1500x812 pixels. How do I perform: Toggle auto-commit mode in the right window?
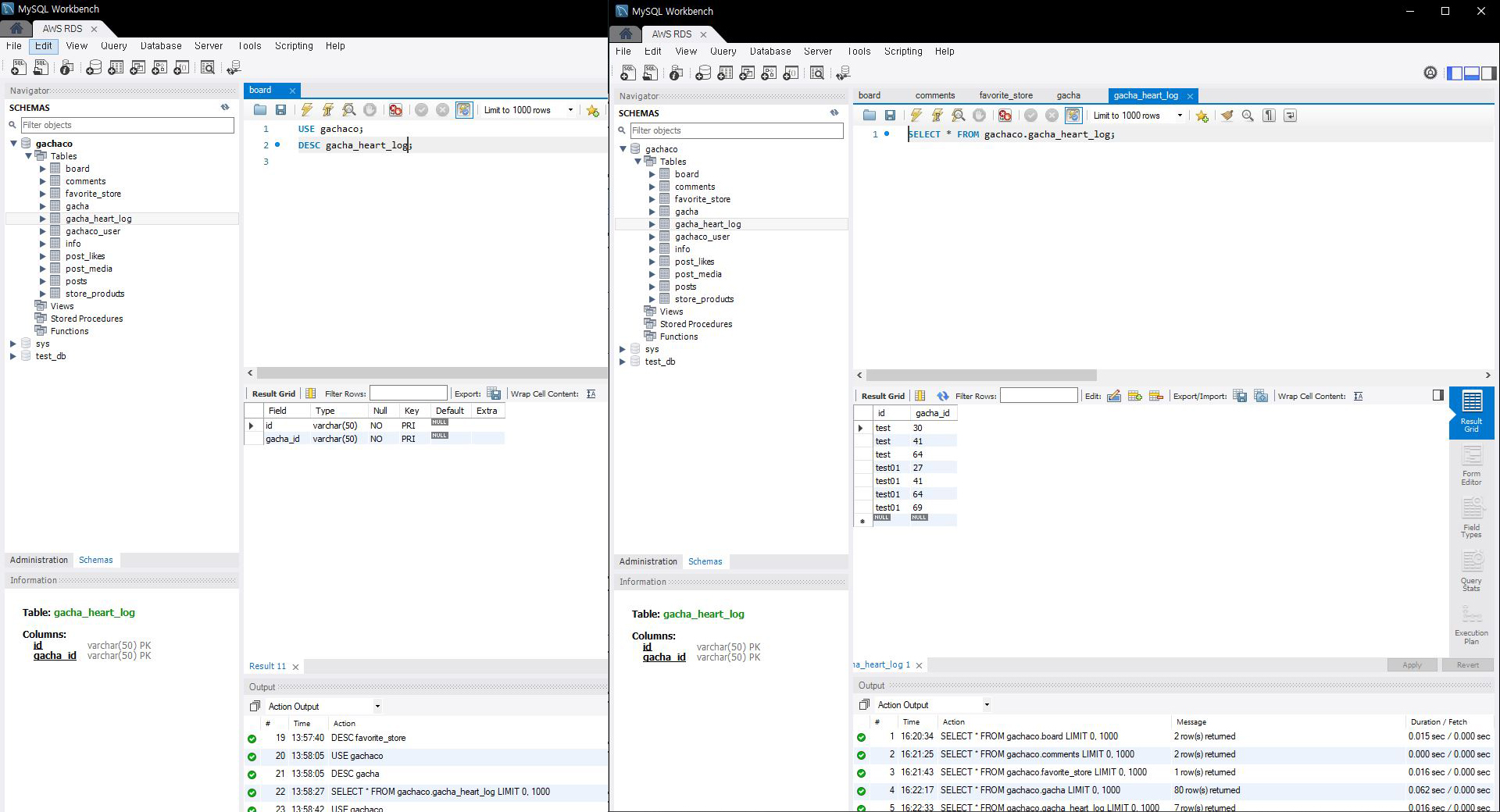(1073, 116)
